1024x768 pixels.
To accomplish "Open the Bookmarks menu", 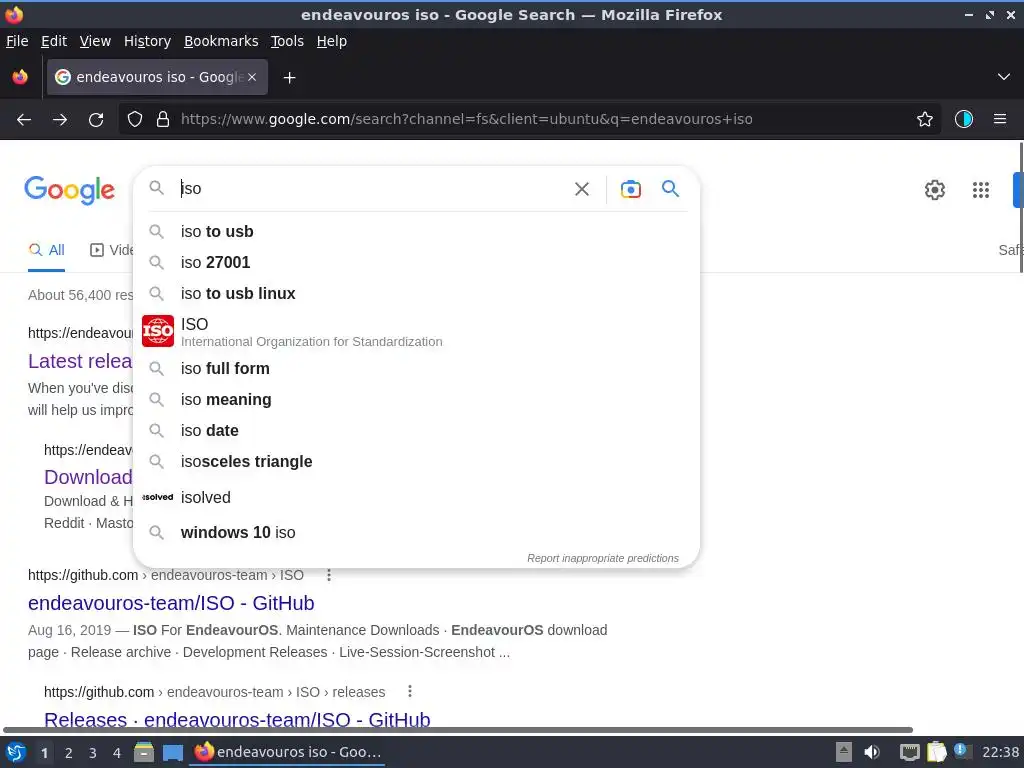I will 221,41.
